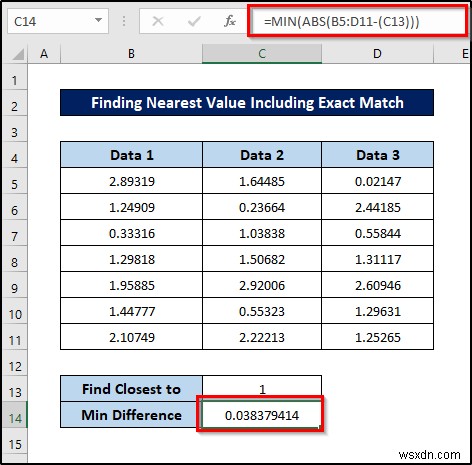
Task: Click the 'Data 1' header cell
Action: [x=131, y=155]
